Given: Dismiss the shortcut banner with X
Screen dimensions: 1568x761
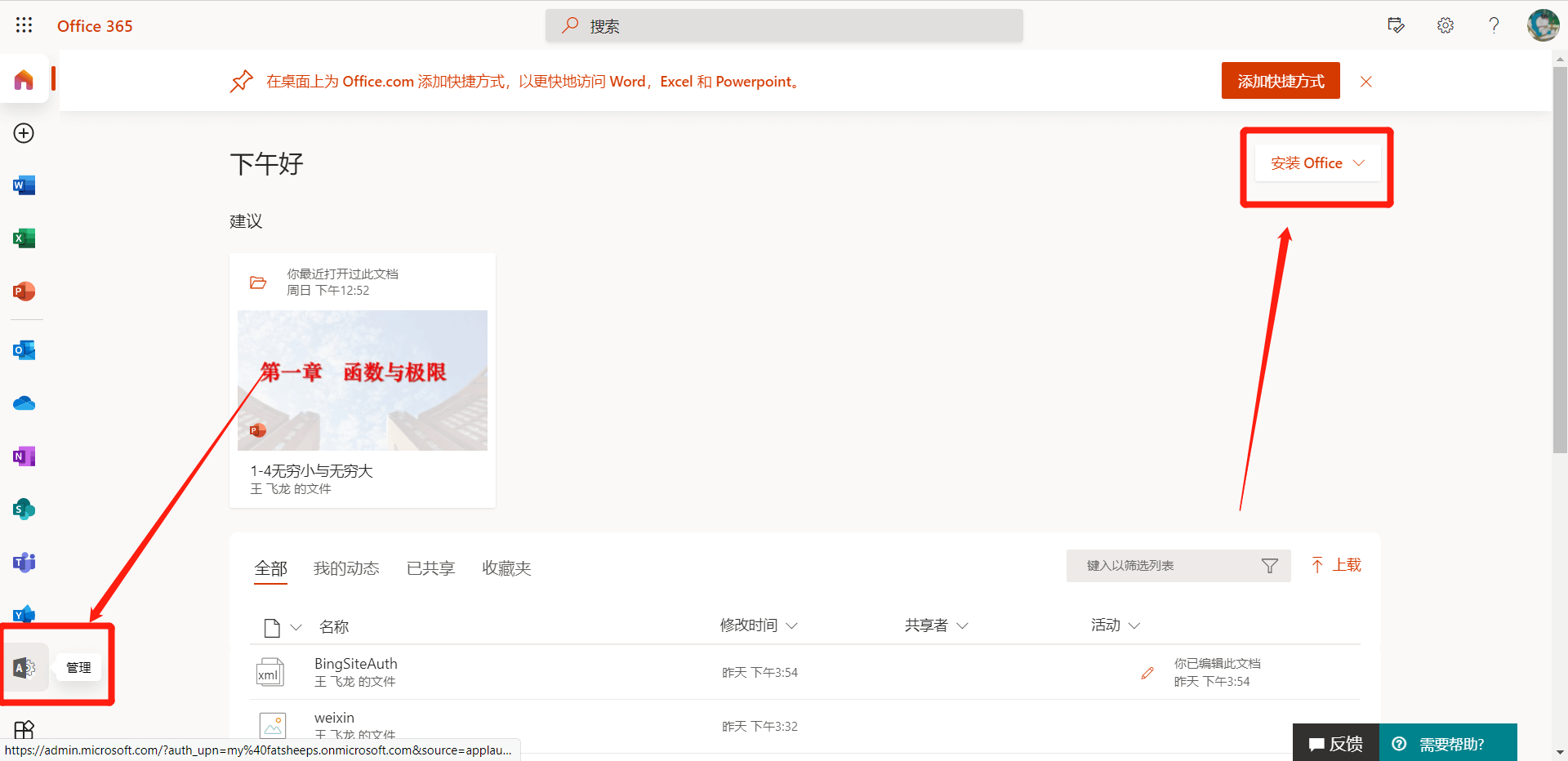Looking at the screenshot, I should click(x=1365, y=82).
